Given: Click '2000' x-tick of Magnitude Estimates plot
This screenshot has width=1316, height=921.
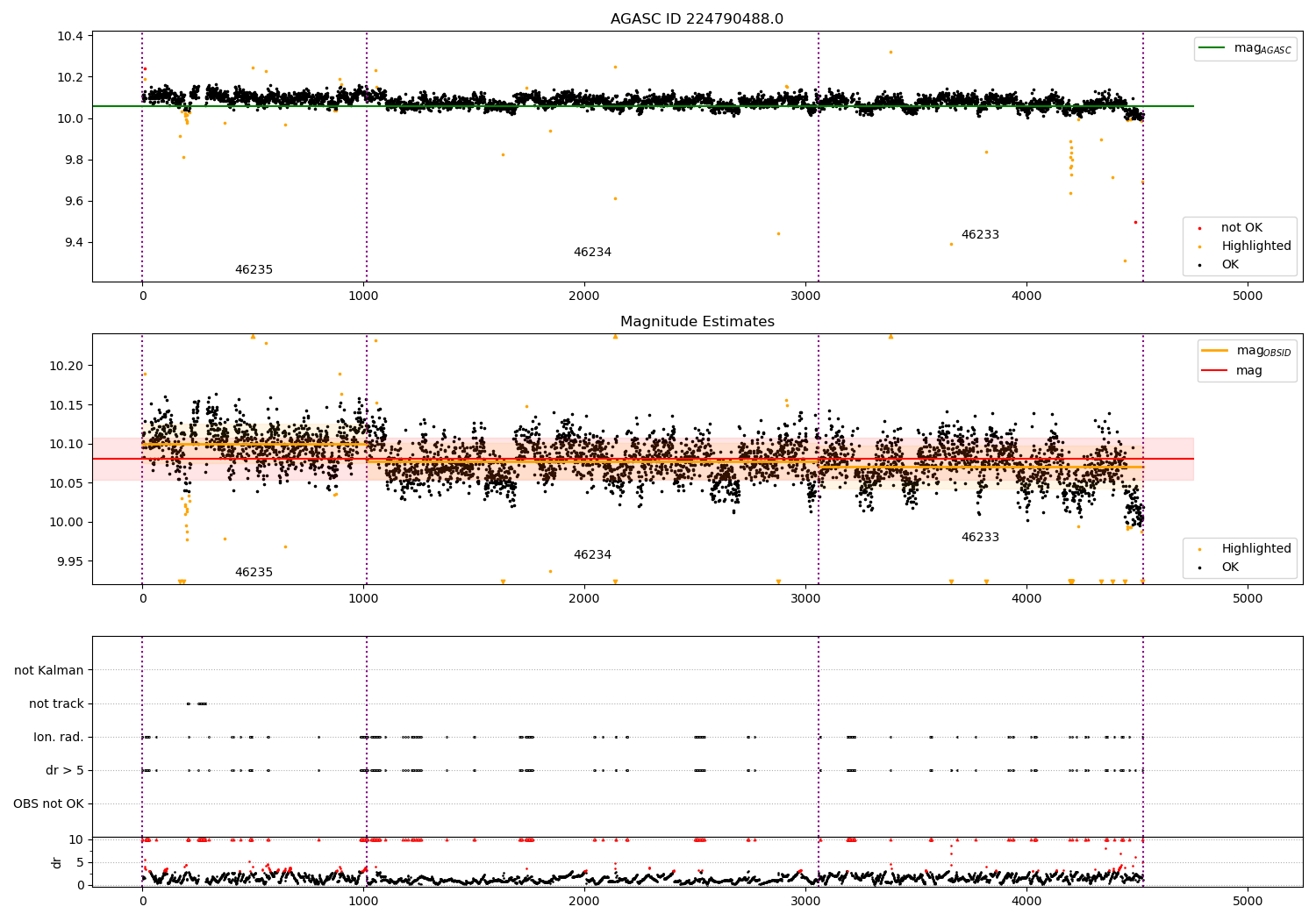Looking at the screenshot, I should click(584, 599).
